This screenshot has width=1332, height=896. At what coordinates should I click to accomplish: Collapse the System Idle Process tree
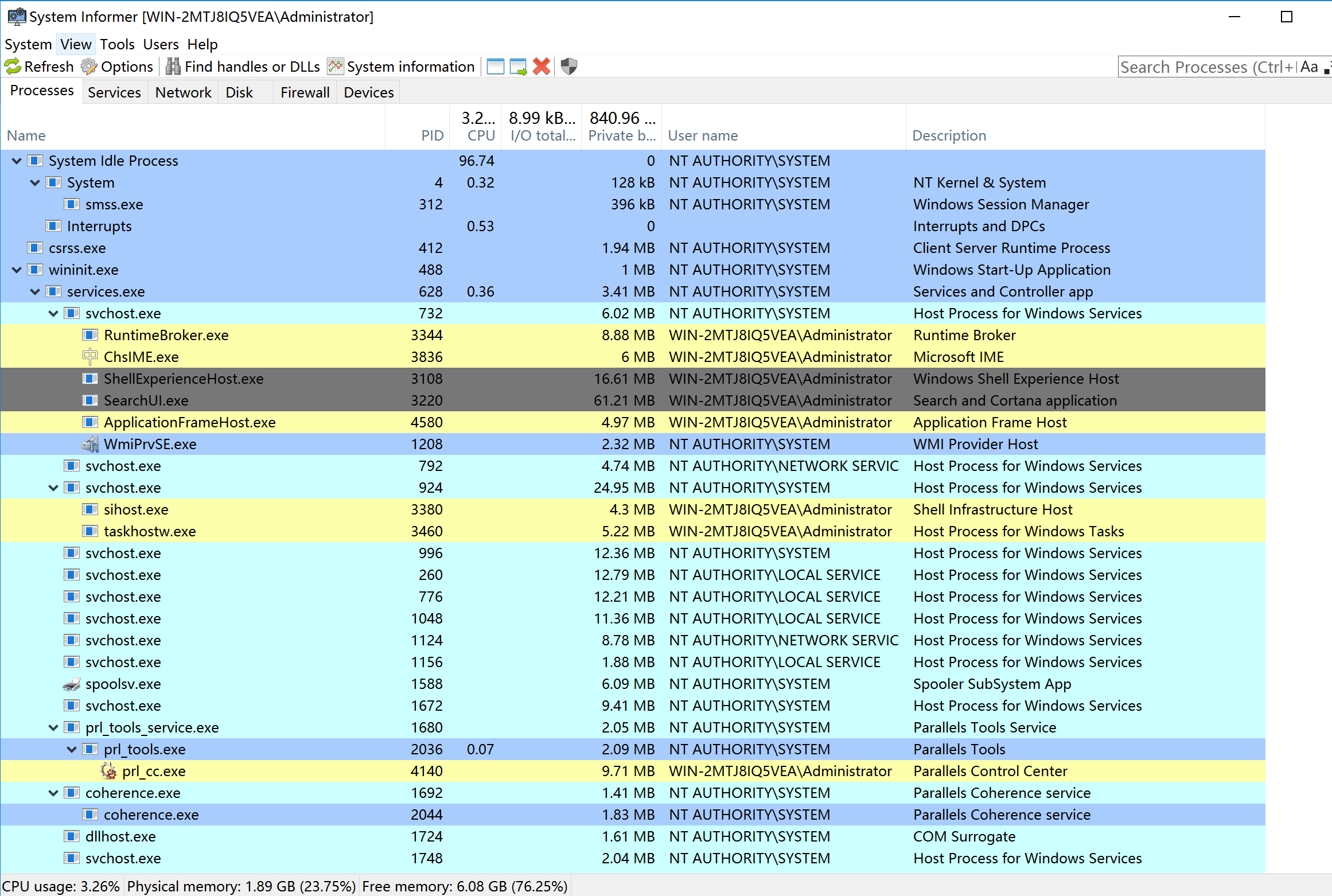point(17,161)
